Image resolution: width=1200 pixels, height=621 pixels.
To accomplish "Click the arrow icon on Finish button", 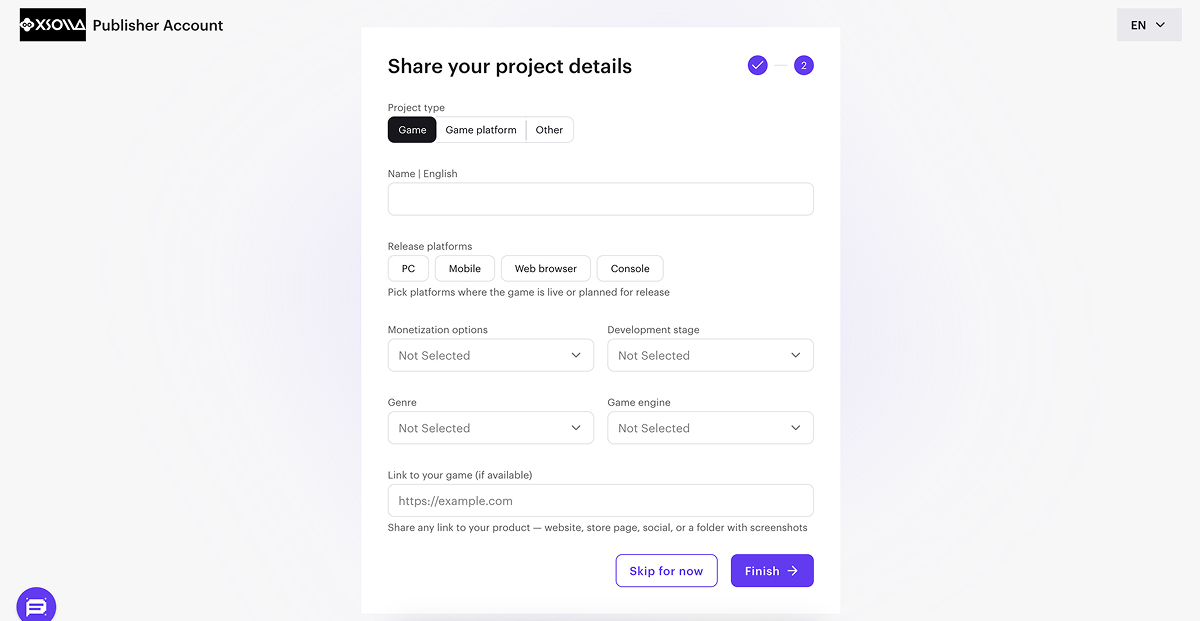I will point(793,571).
